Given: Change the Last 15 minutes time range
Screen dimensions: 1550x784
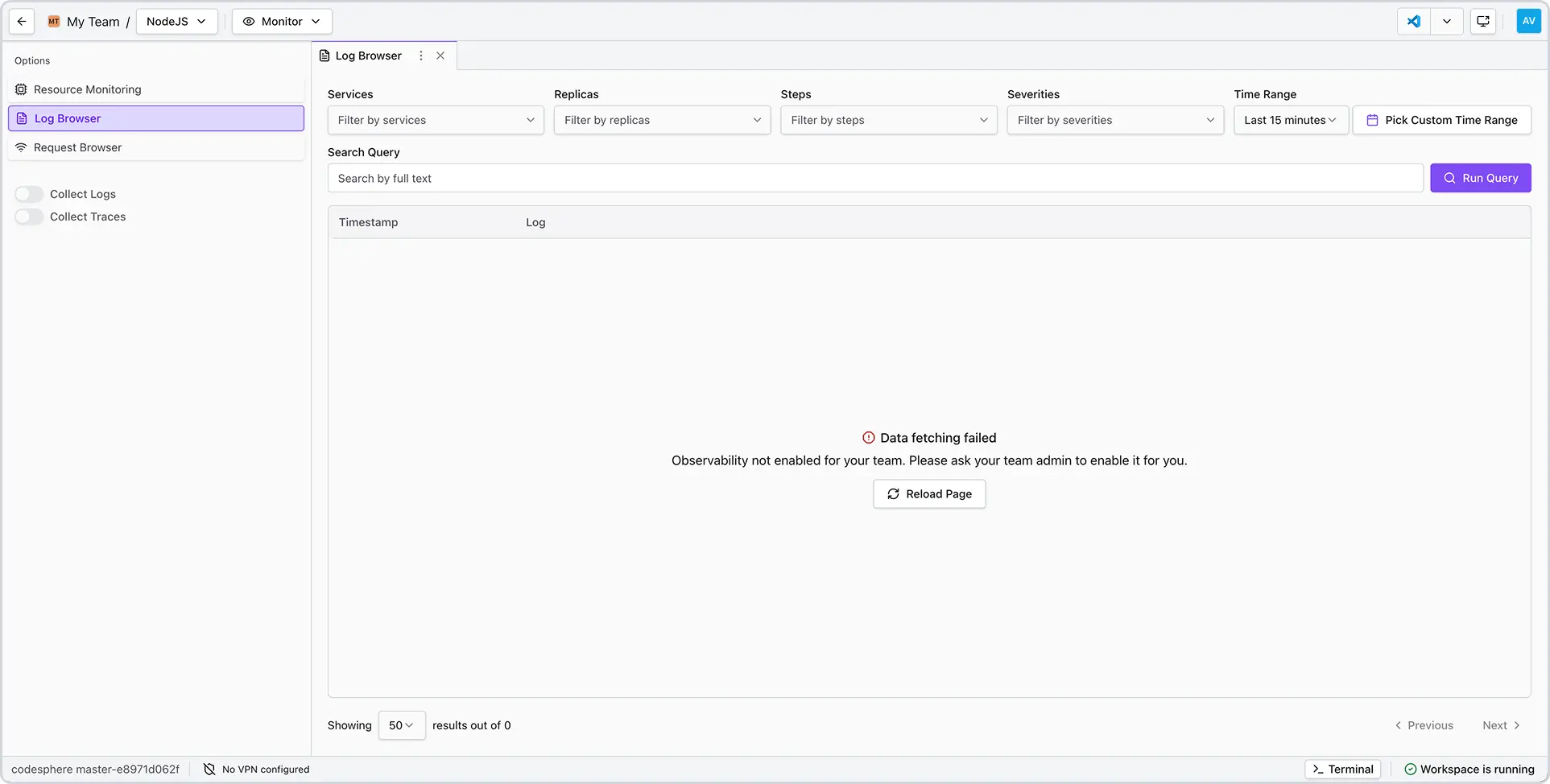Looking at the screenshot, I should click(1290, 120).
